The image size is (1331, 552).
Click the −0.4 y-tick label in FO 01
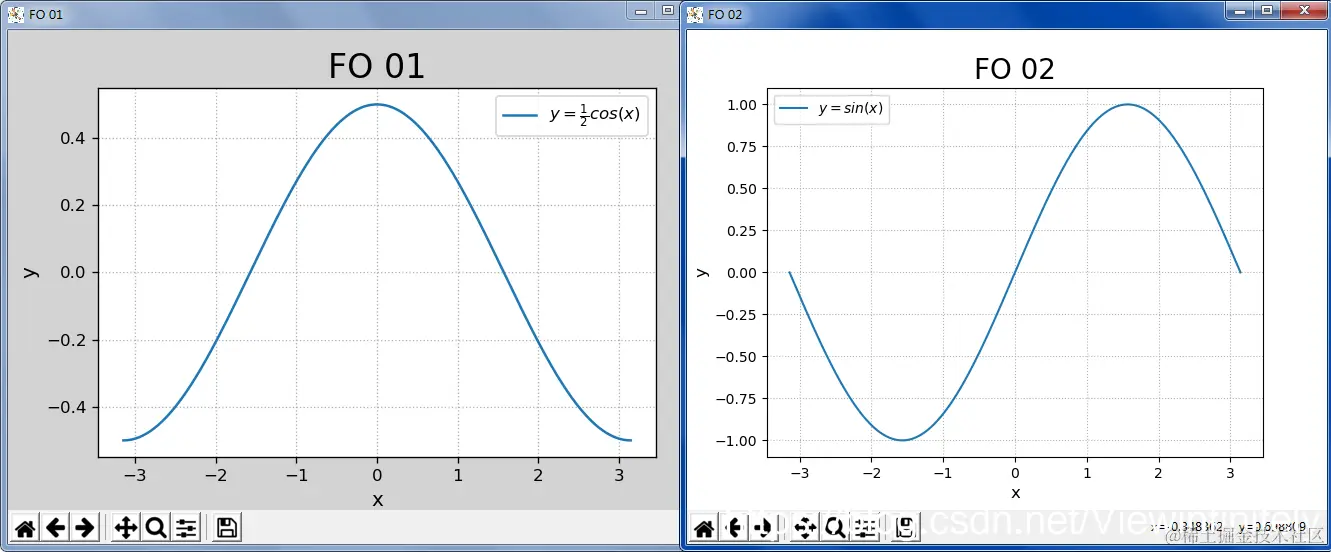tap(67, 407)
